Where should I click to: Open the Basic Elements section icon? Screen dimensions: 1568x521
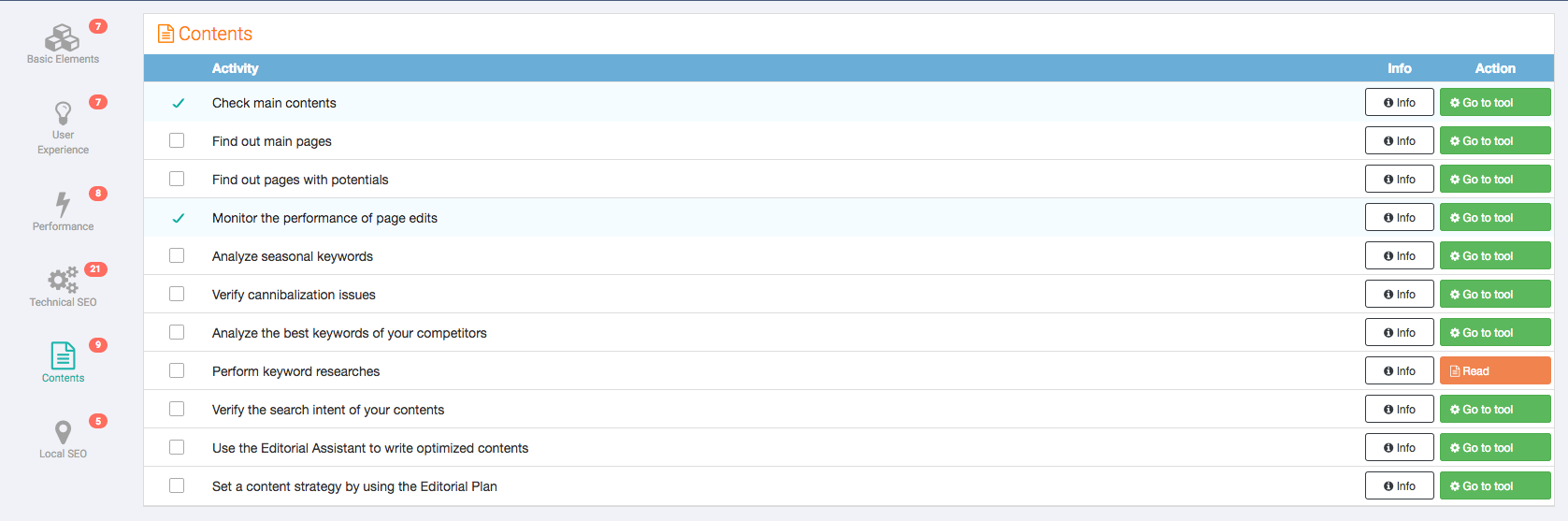coord(63,38)
